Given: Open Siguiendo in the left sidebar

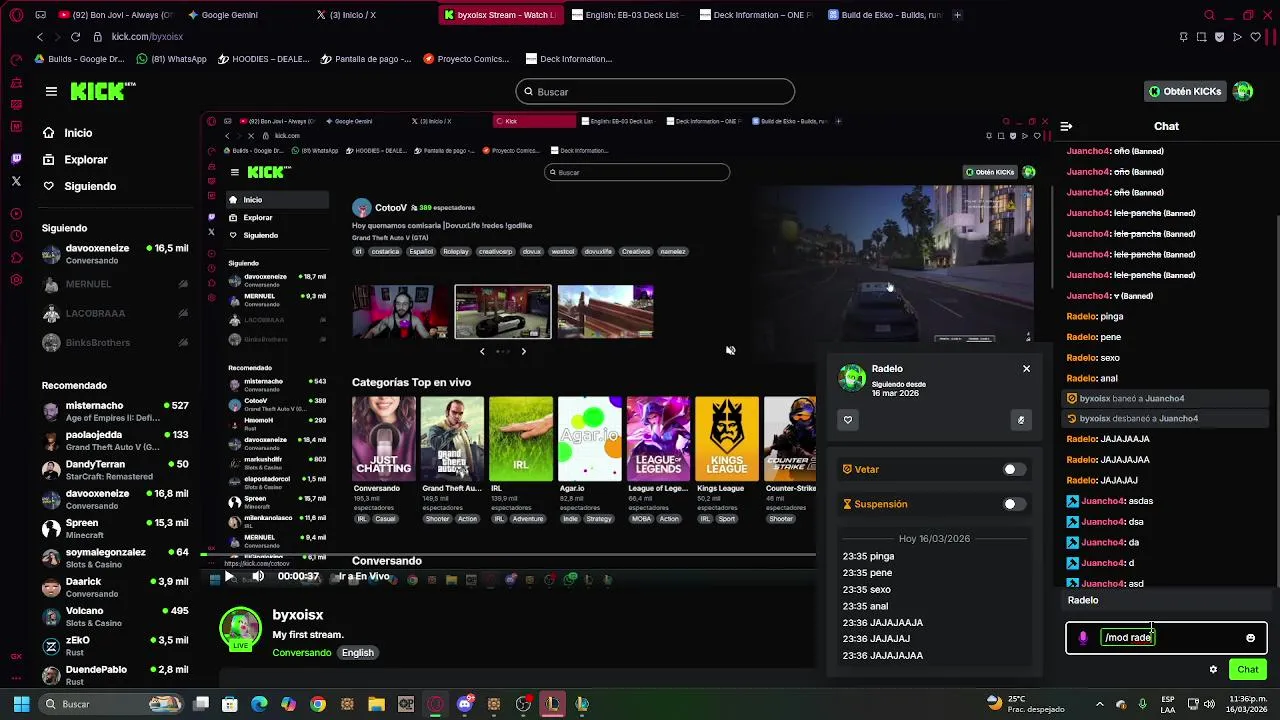Looking at the screenshot, I should 90,186.
